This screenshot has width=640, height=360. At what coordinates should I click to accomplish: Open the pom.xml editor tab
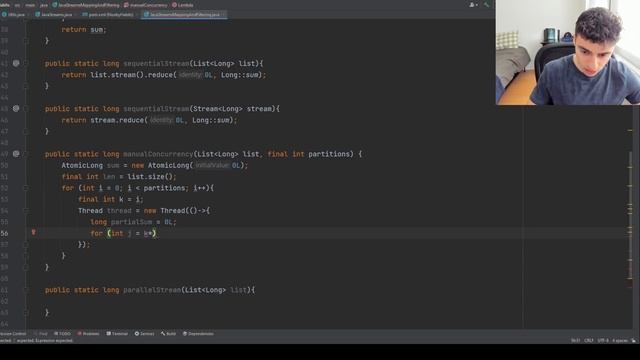coord(108,15)
